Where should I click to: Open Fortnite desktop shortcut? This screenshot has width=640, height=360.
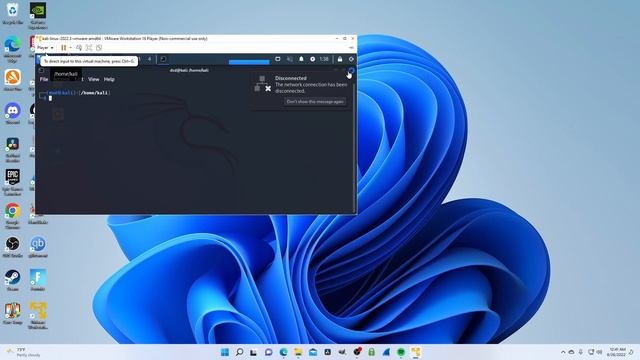pos(38,280)
